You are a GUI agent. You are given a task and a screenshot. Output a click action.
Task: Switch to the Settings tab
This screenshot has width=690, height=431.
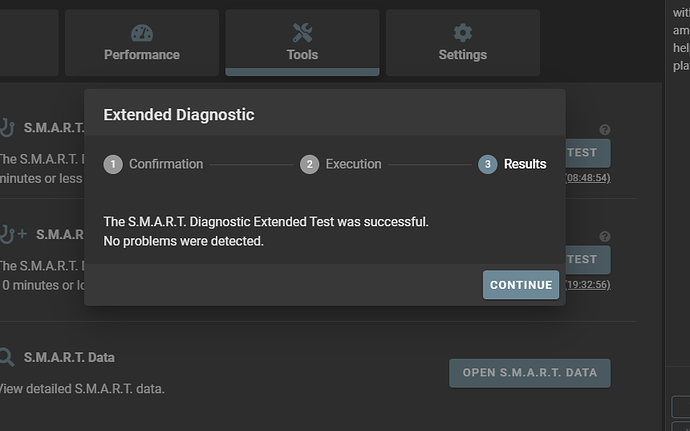coord(462,43)
